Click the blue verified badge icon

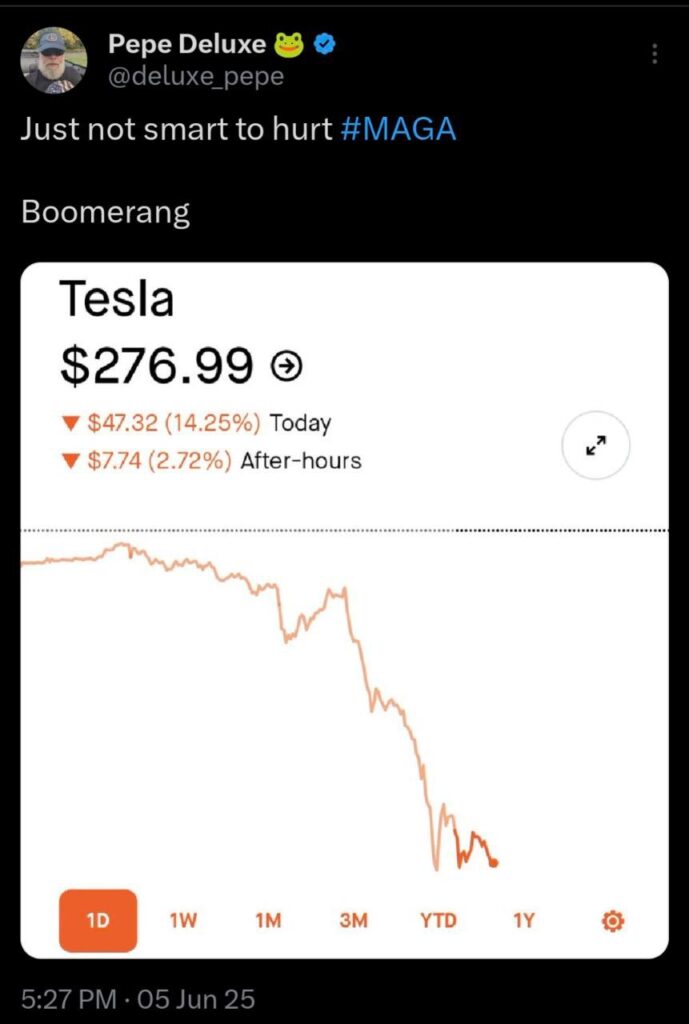(x=325, y=44)
